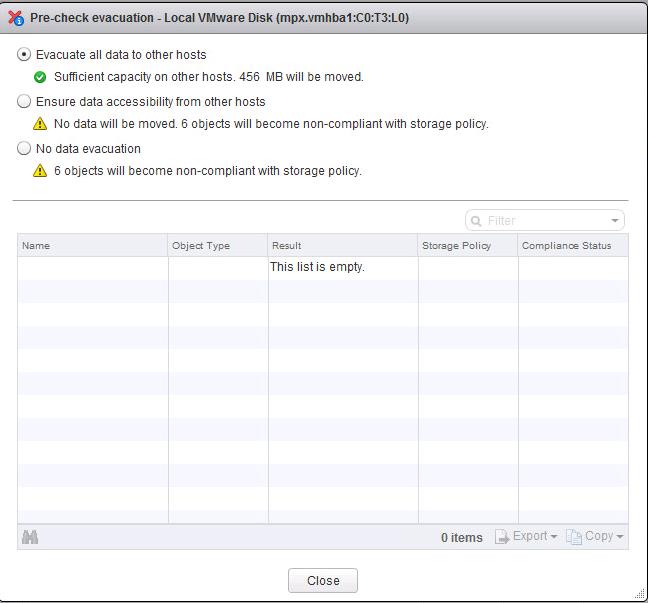The image size is (648, 603).
Task: Sort by Storage Policy column header
Action: coord(468,245)
